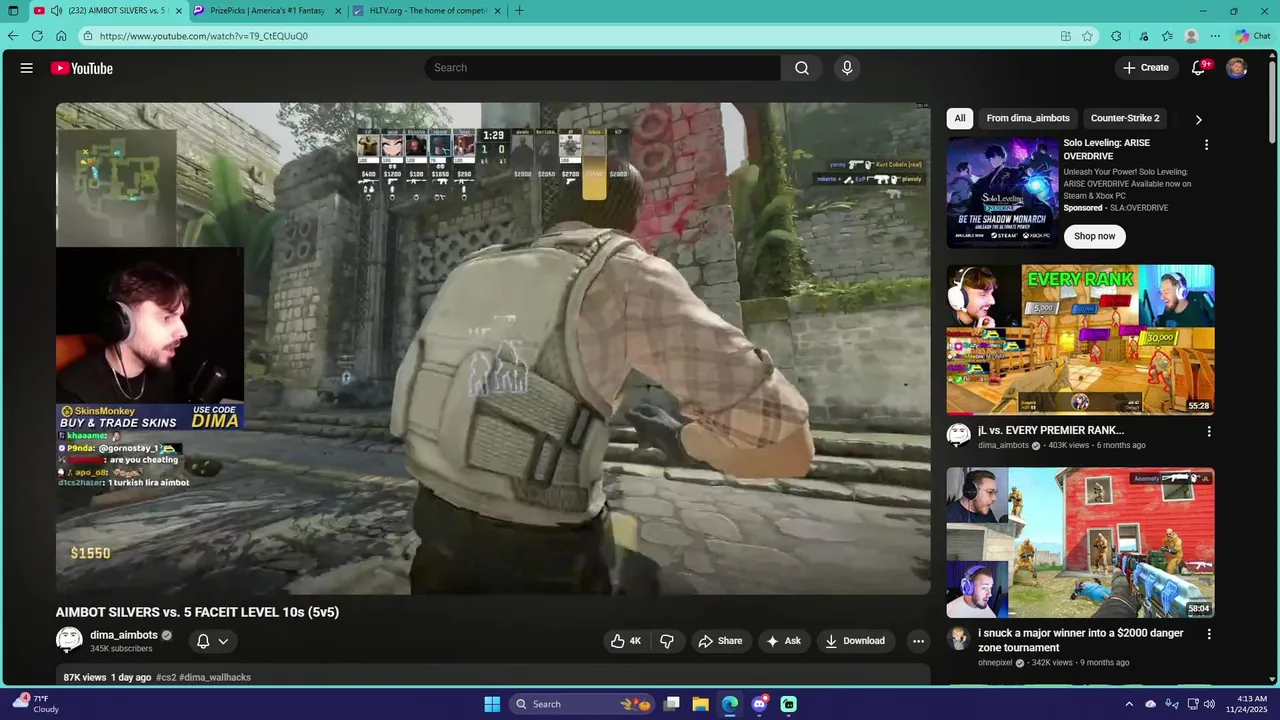Dislike the video with thumbs down
This screenshot has height=720, width=1280.
pyautogui.click(x=667, y=641)
